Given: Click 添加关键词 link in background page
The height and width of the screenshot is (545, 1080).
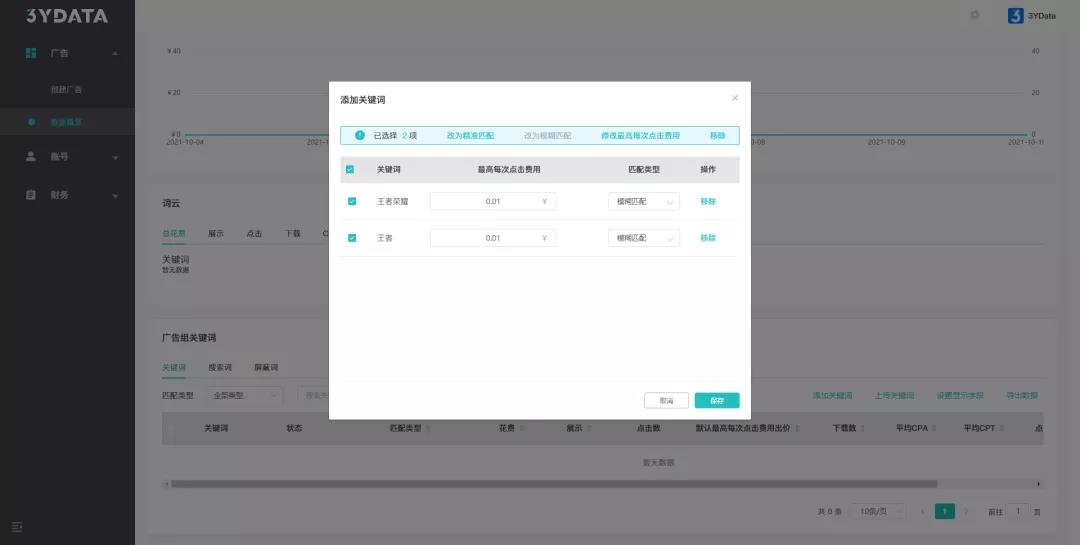Looking at the screenshot, I should (x=832, y=395).
